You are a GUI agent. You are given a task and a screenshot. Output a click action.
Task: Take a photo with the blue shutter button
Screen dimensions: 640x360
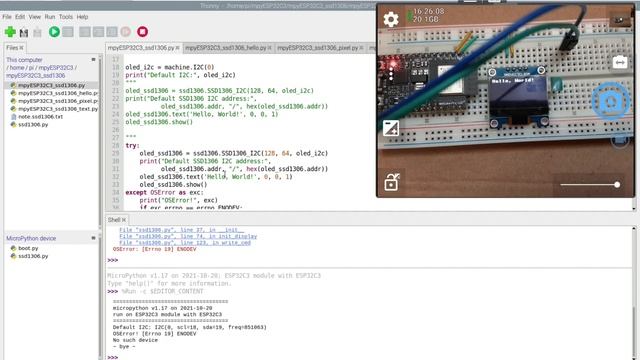(x=610, y=102)
